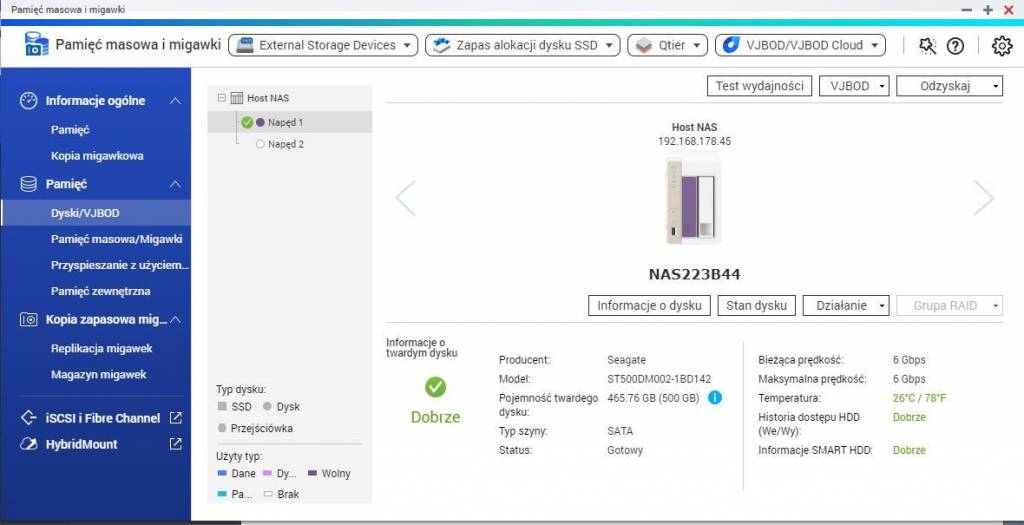
Task: Select Dyski/VJBOD in sidebar
Action: coord(95,213)
